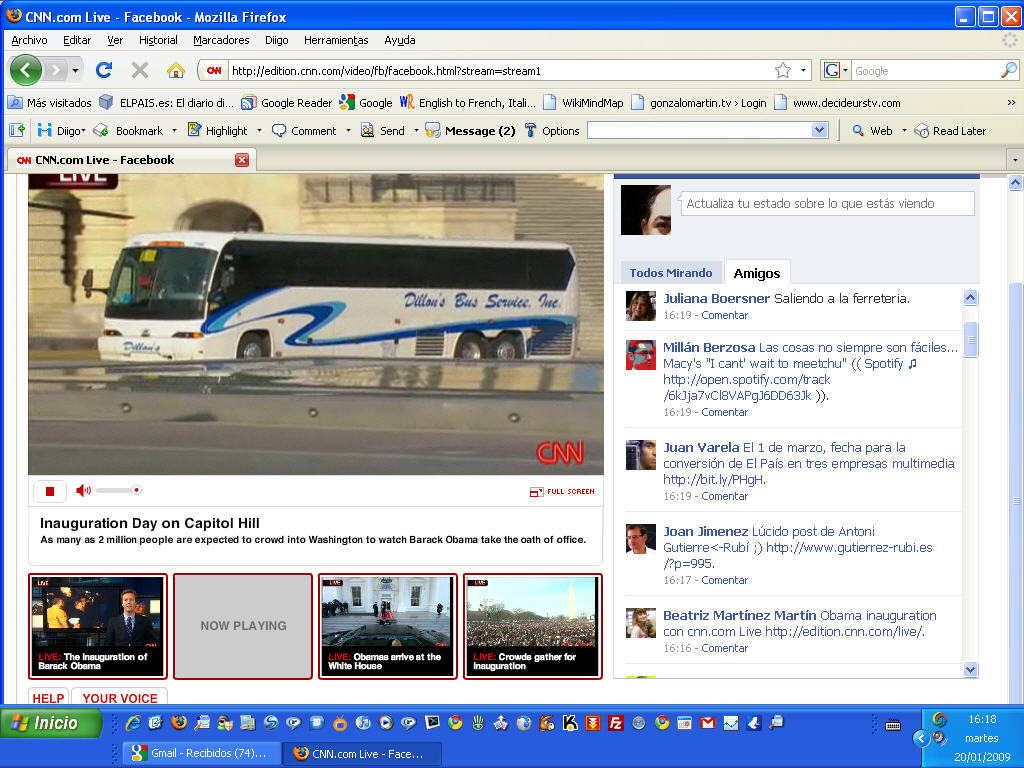Switch to the Todos Mirando tab
This screenshot has width=1024, height=768.
click(671, 273)
